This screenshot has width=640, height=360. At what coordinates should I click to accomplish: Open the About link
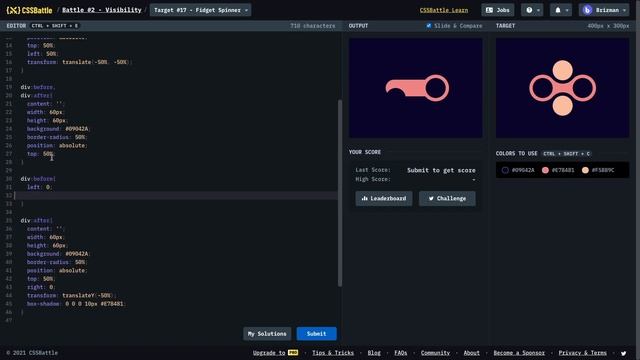click(x=471, y=353)
